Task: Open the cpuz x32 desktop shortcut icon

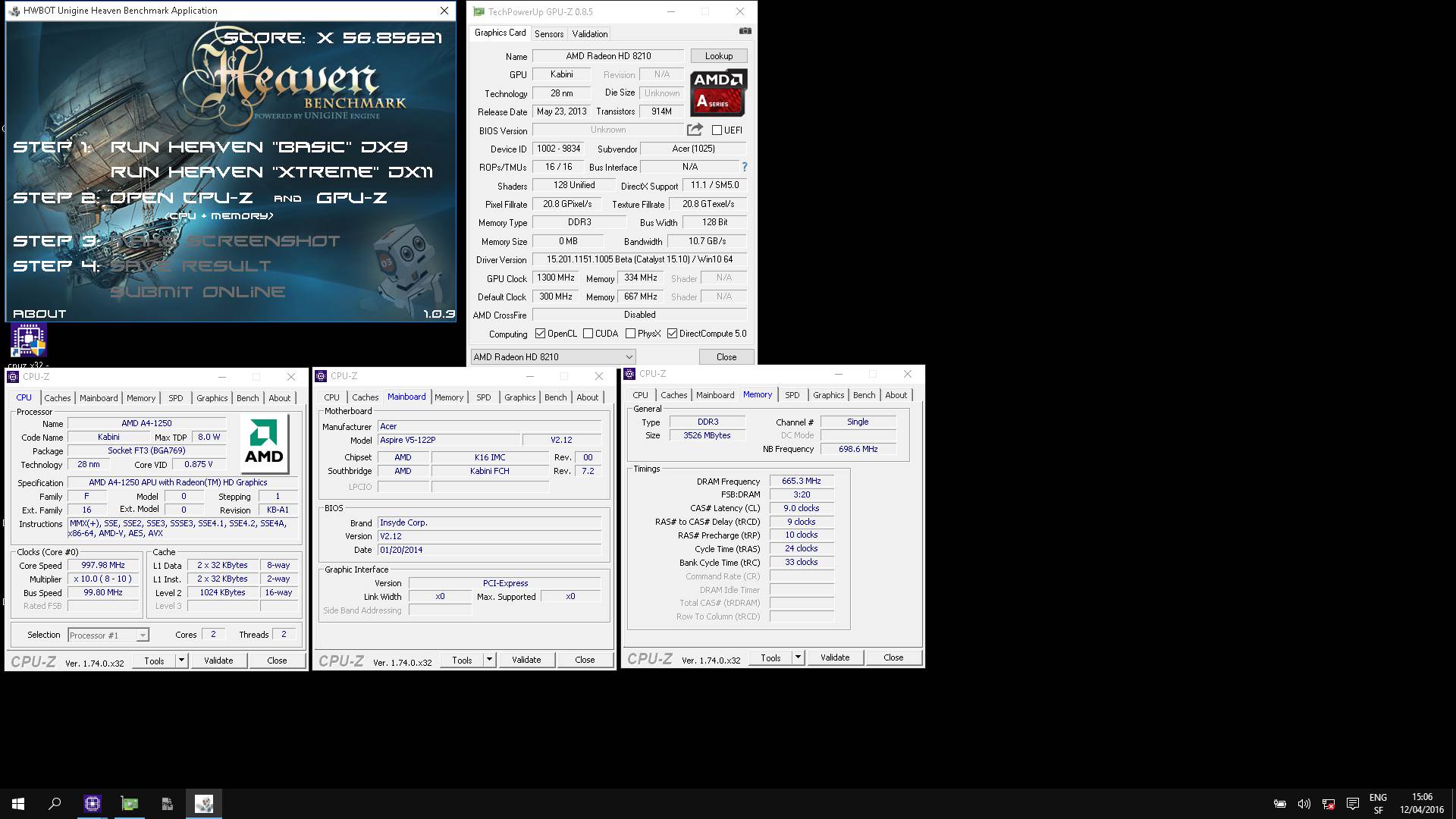Action: [29, 340]
